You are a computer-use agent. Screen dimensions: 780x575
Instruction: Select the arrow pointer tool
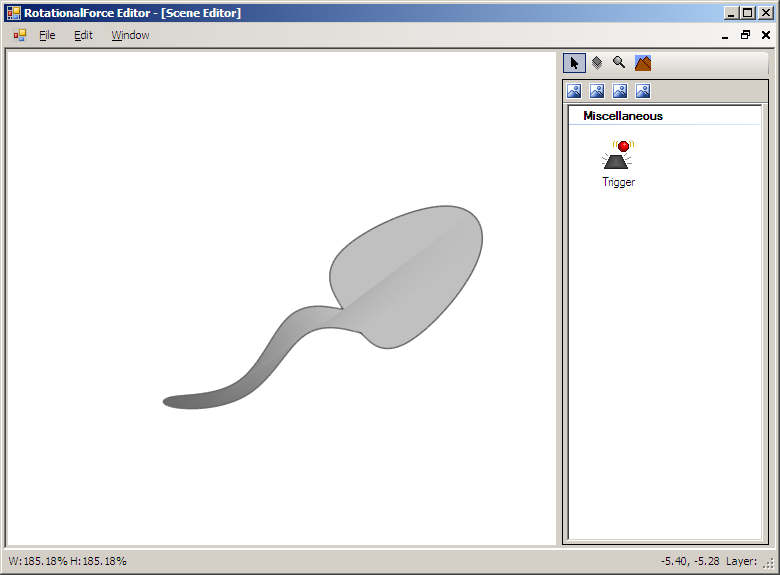tap(574, 63)
